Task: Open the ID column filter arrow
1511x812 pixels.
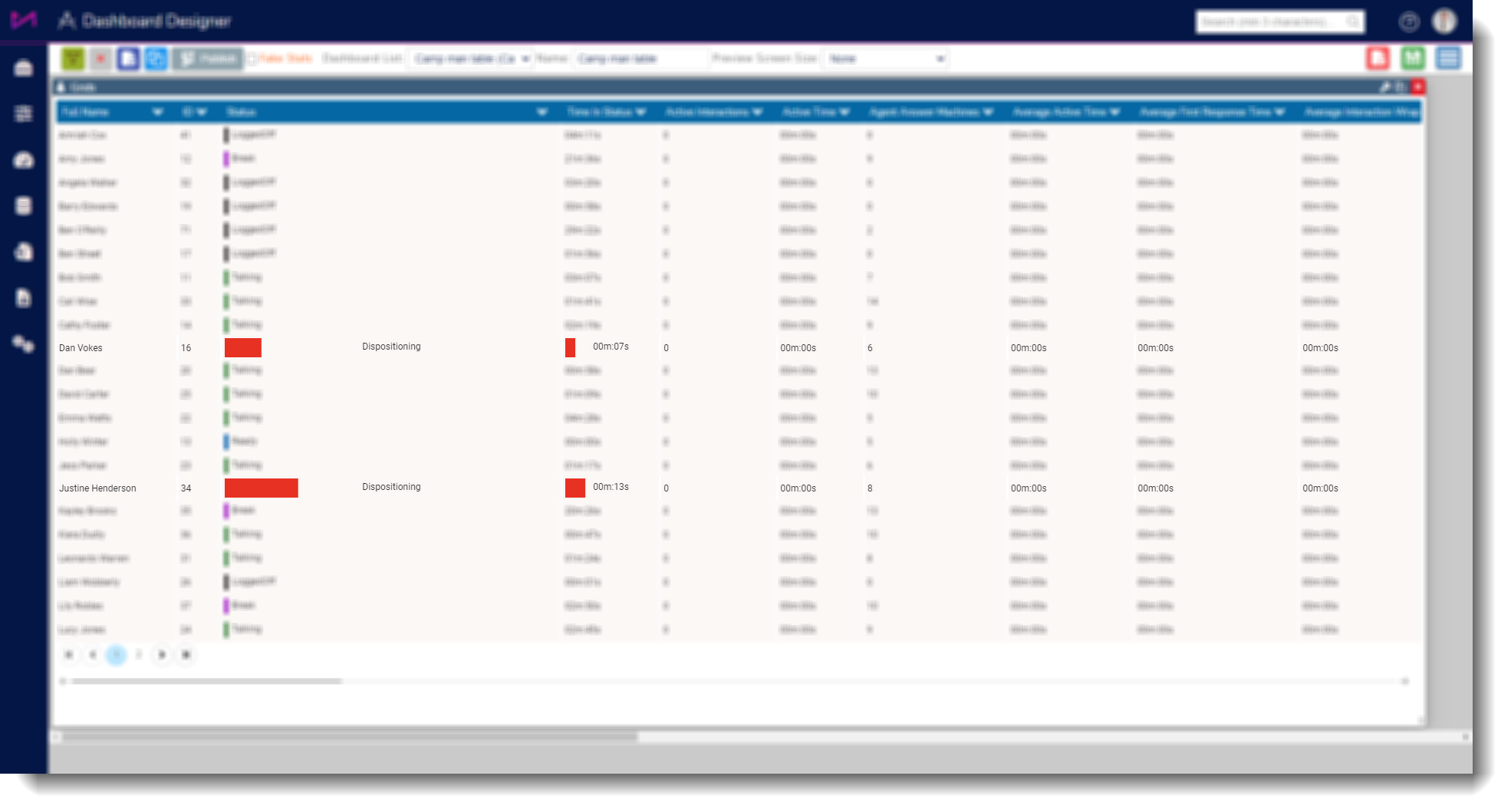Action: tap(202, 112)
